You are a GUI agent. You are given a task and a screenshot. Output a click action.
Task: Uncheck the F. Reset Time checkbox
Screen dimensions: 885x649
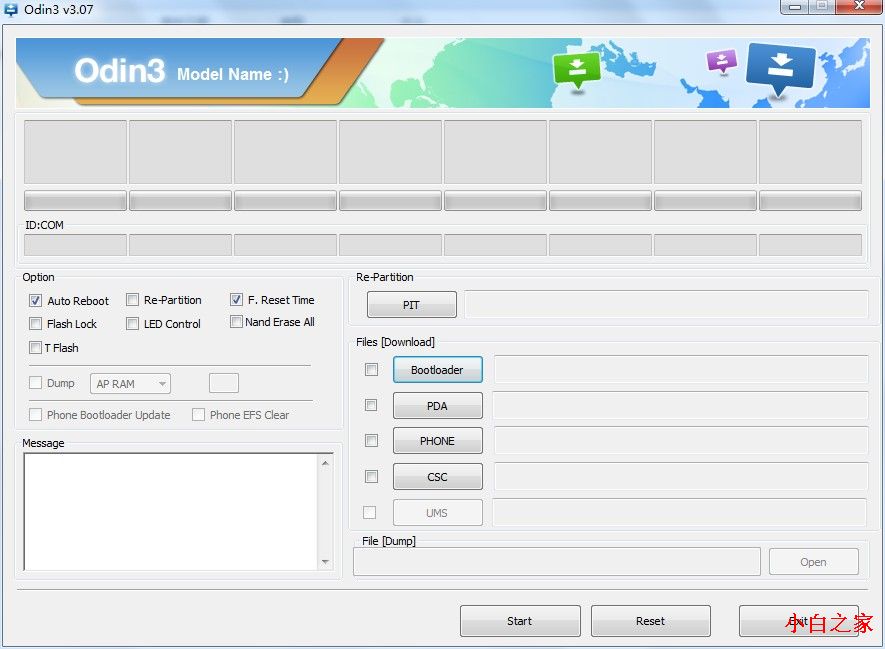[236, 300]
